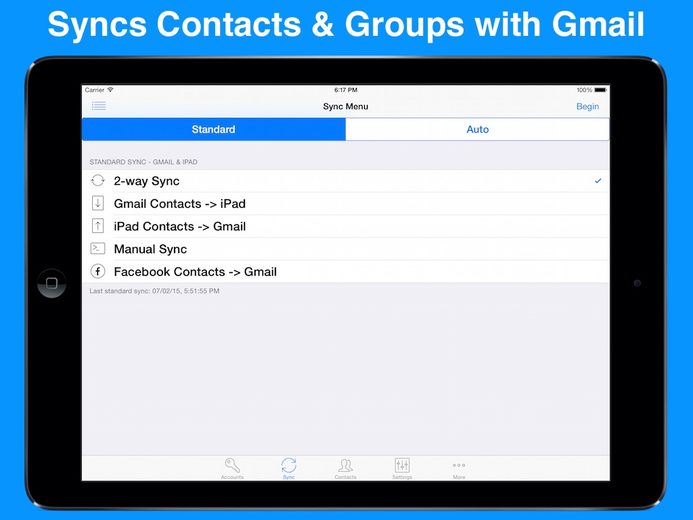
Task: Click the 6:17 PM clock in status bar
Action: [x=346, y=90]
